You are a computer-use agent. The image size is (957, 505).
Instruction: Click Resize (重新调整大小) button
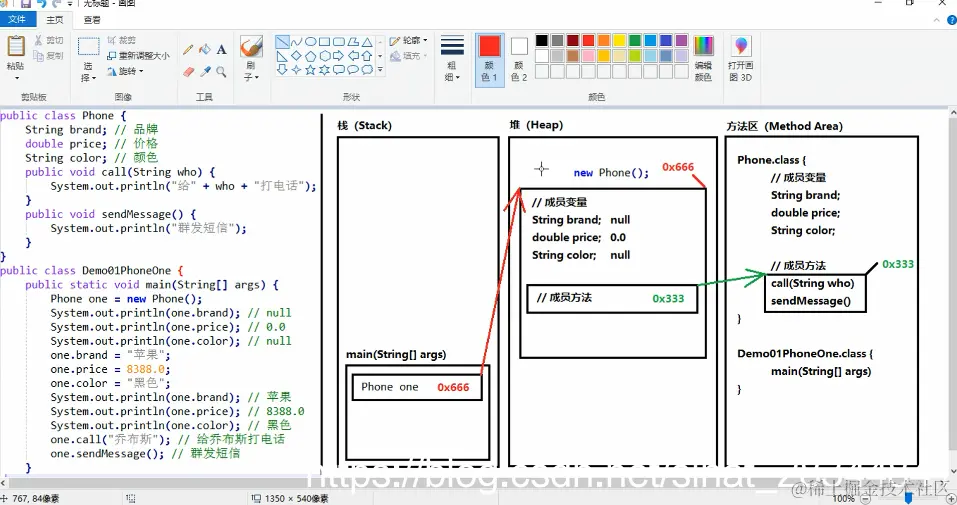[139, 56]
